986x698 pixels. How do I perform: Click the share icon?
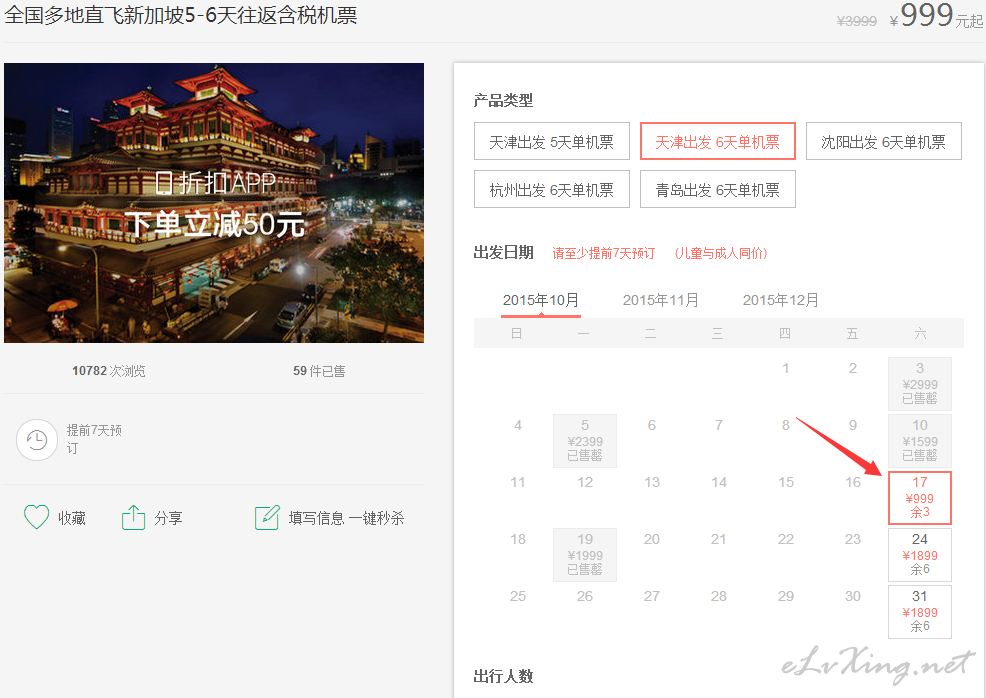coord(133,517)
